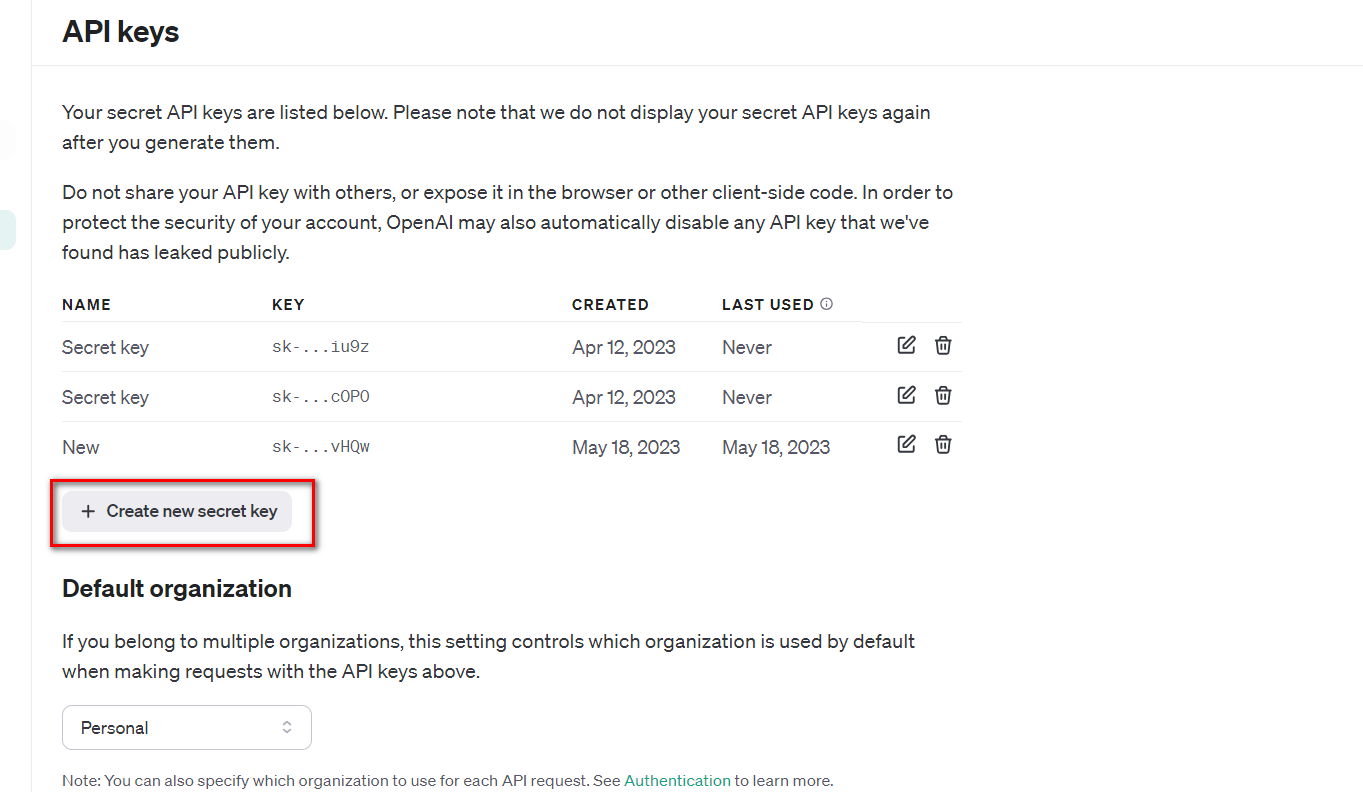
Task: Rename the key named New
Action: 906,444
